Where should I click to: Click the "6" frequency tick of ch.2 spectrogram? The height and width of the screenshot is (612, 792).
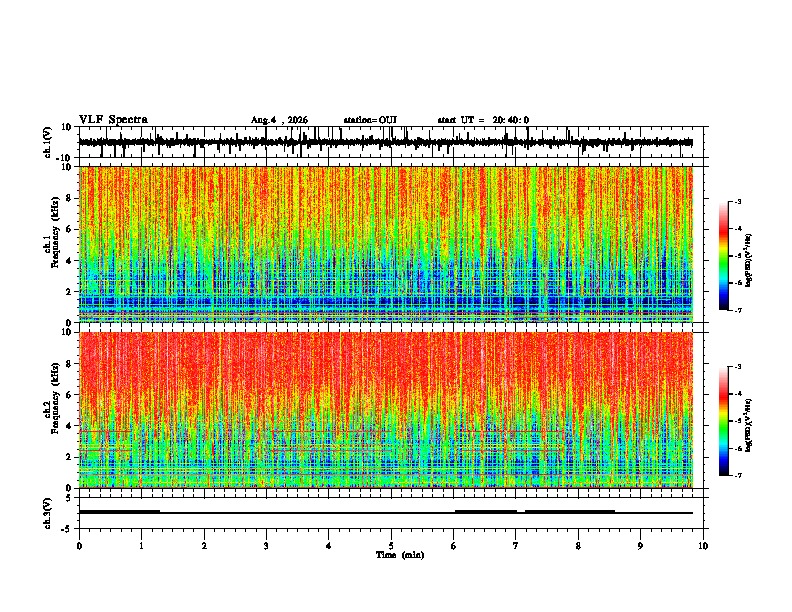coord(69,394)
